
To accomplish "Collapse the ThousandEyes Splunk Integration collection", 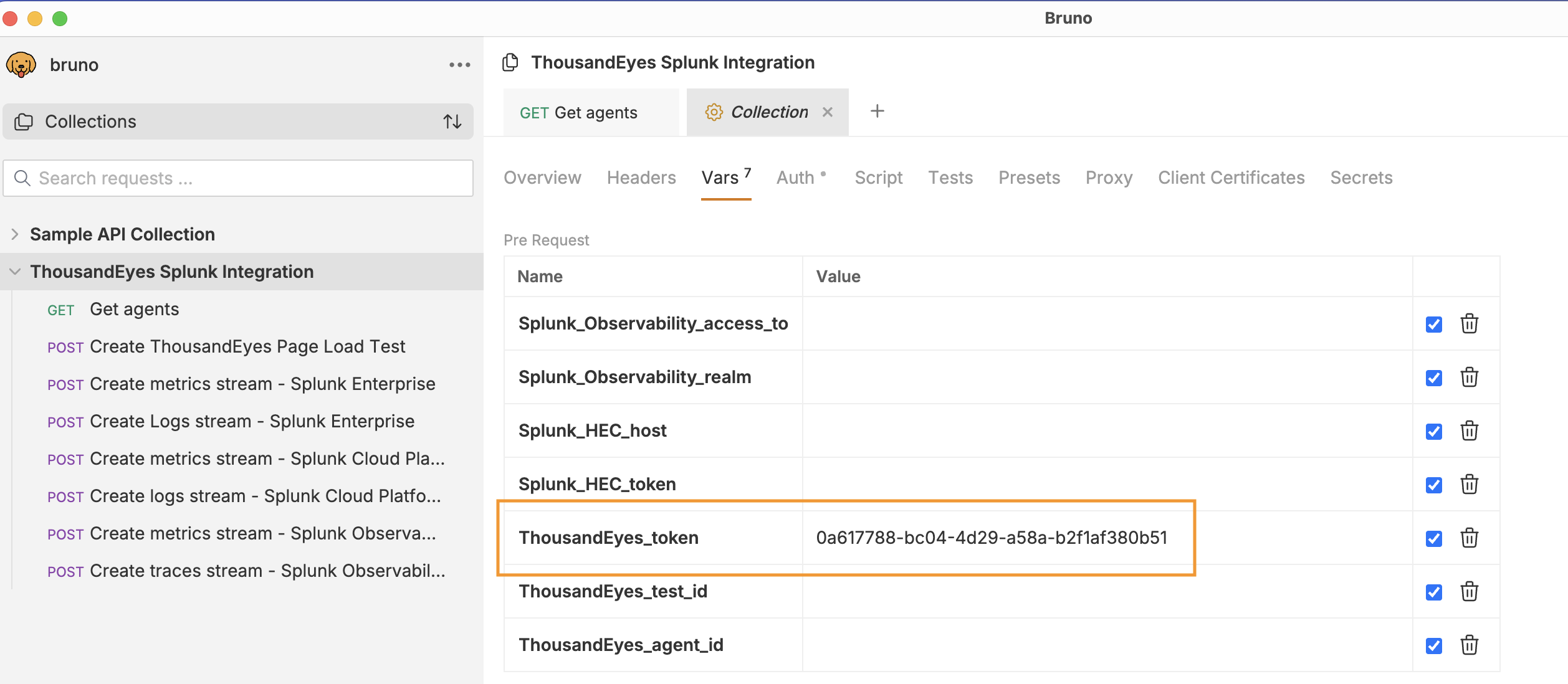I will (x=15, y=272).
